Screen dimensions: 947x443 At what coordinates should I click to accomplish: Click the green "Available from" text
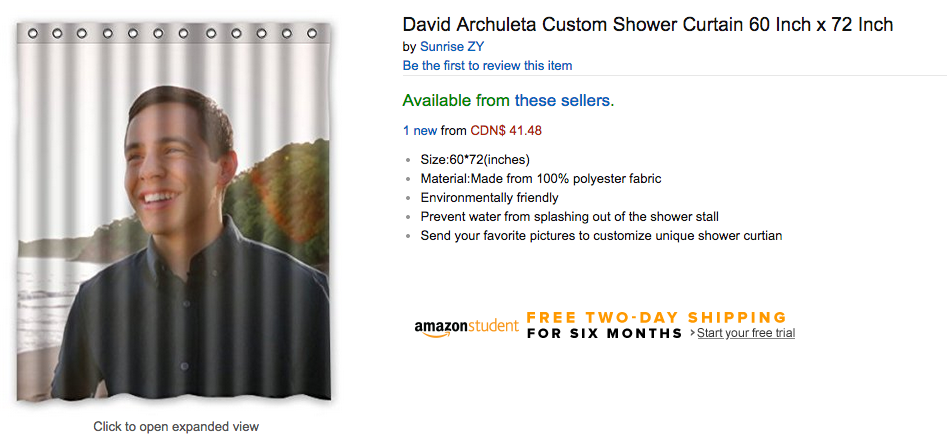click(x=456, y=101)
